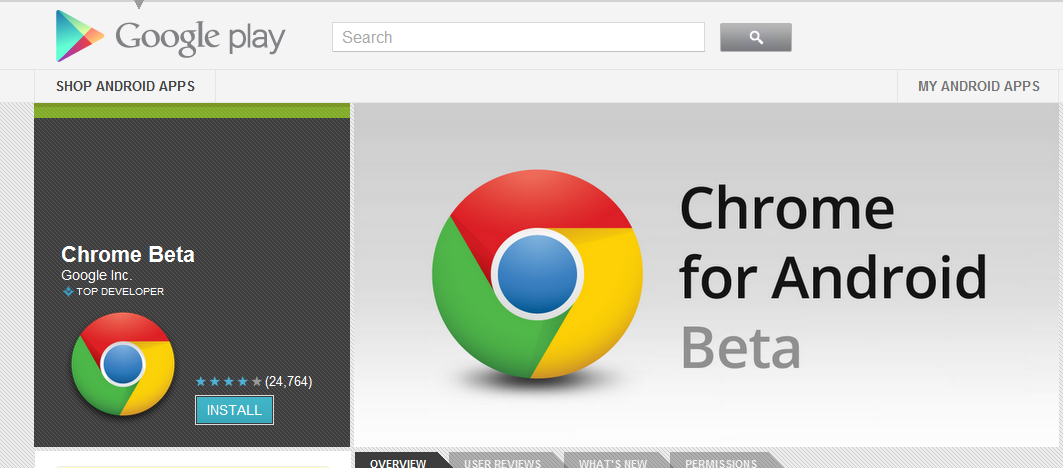Viewport: 1063px width, 468px height.
Task: Show the What's New tab
Action: tap(613, 461)
